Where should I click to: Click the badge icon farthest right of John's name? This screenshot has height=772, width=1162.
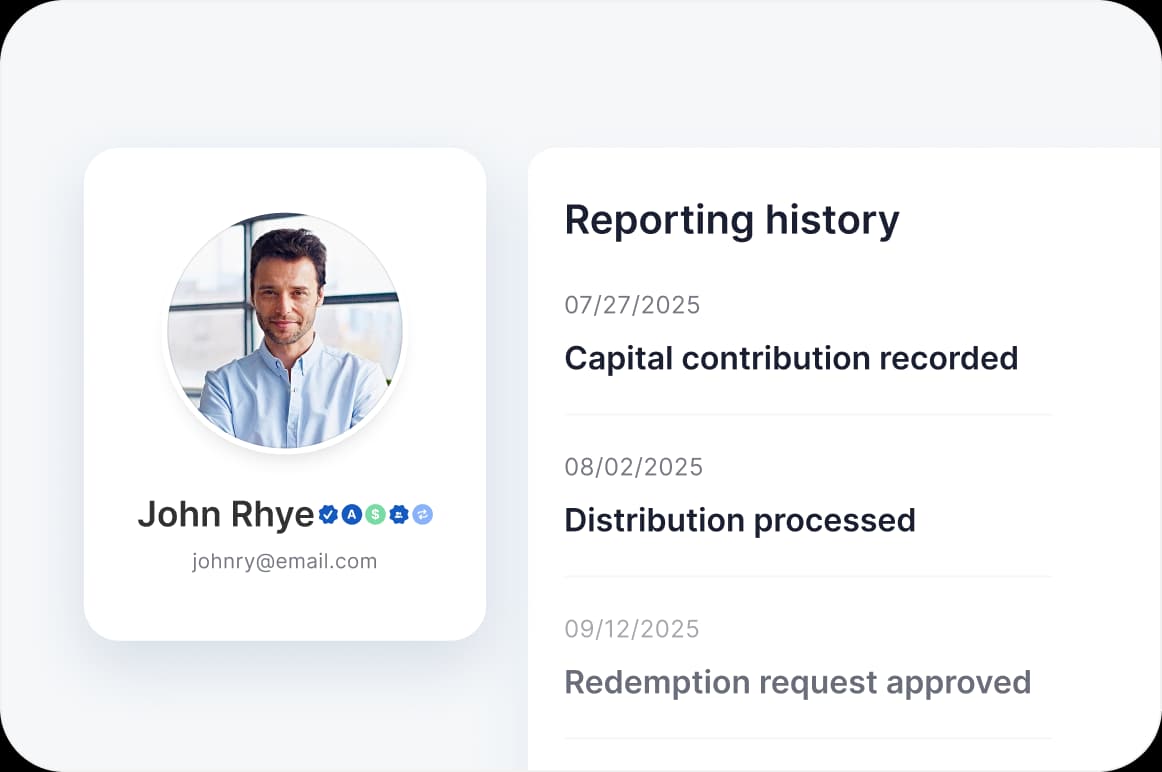tap(421, 514)
